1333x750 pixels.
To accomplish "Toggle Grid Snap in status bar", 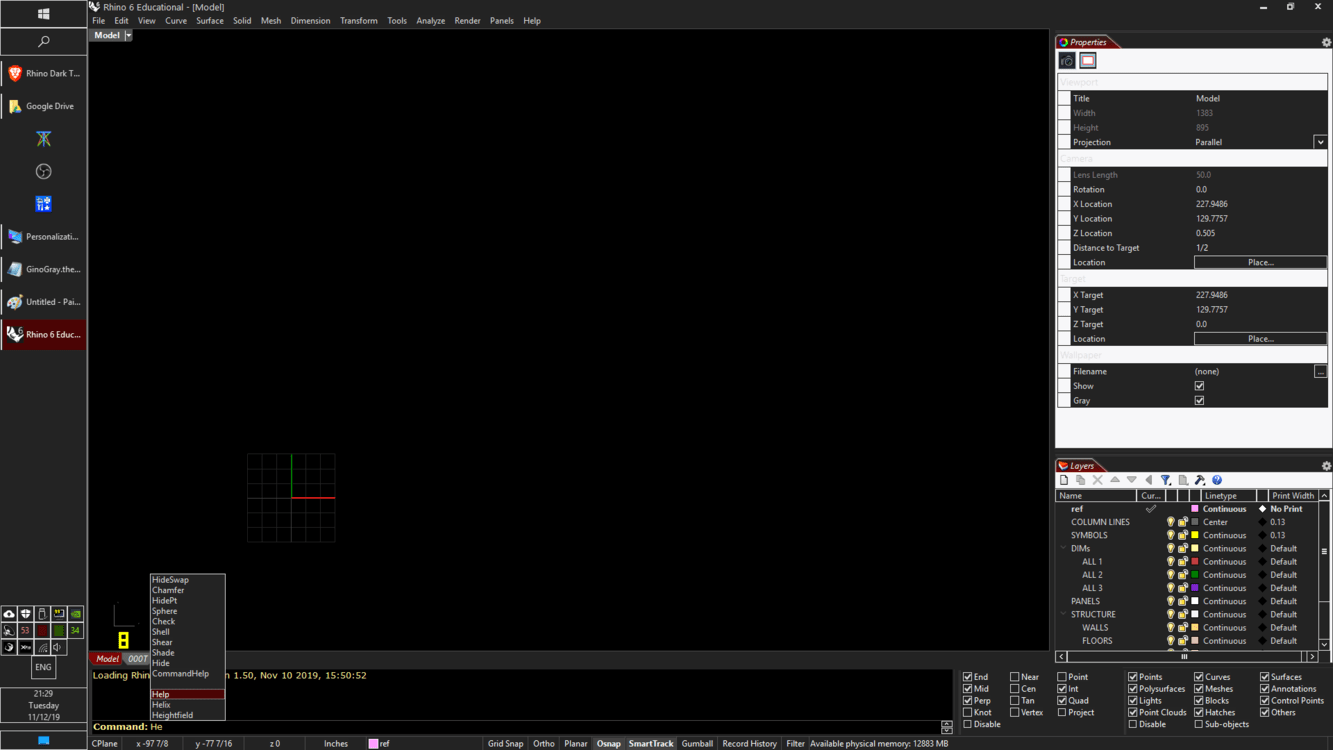I will 505,744.
